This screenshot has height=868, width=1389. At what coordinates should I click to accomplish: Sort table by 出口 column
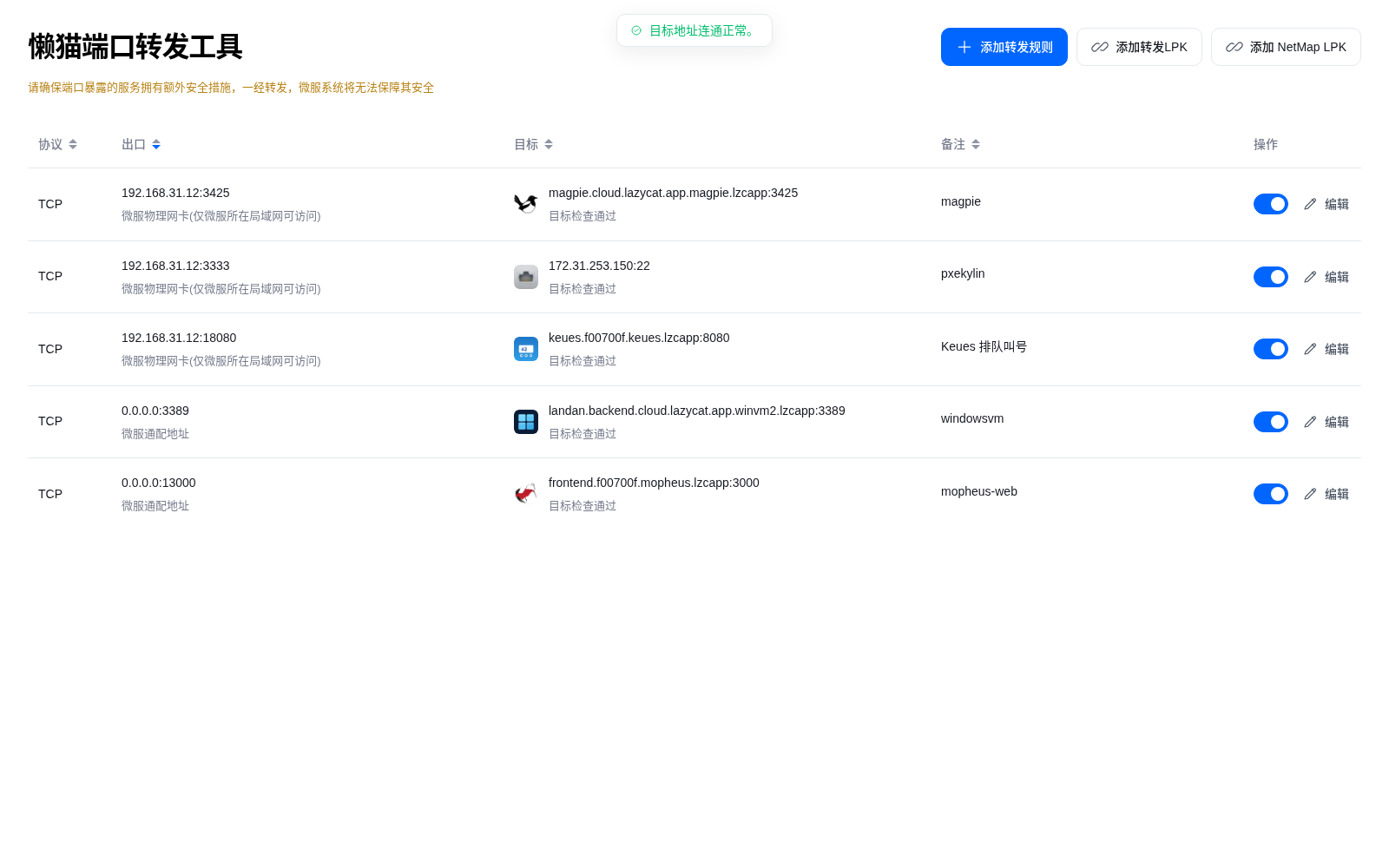156,144
